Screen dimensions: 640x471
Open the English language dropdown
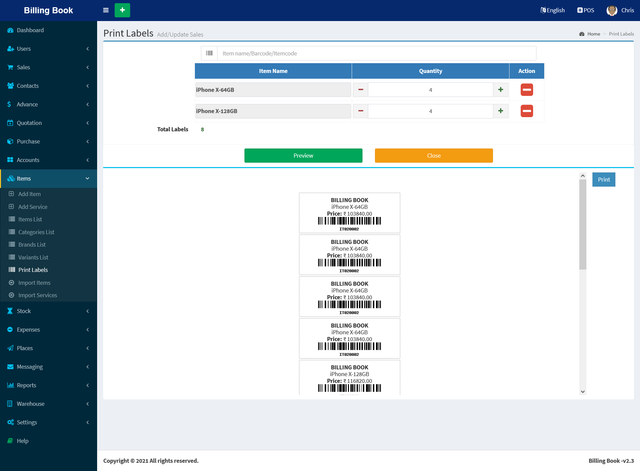[552, 10]
